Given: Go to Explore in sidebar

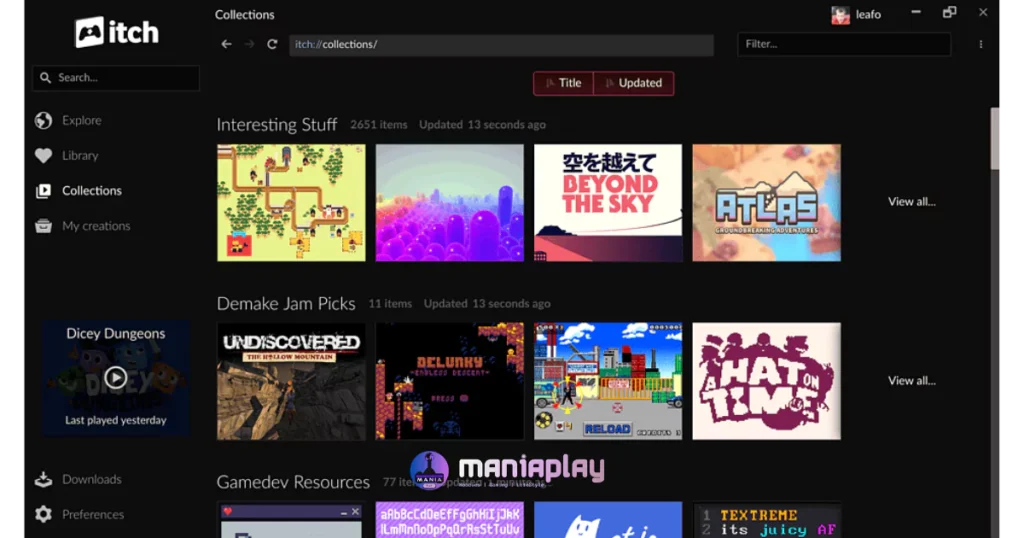Looking at the screenshot, I should (x=82, y=120).
